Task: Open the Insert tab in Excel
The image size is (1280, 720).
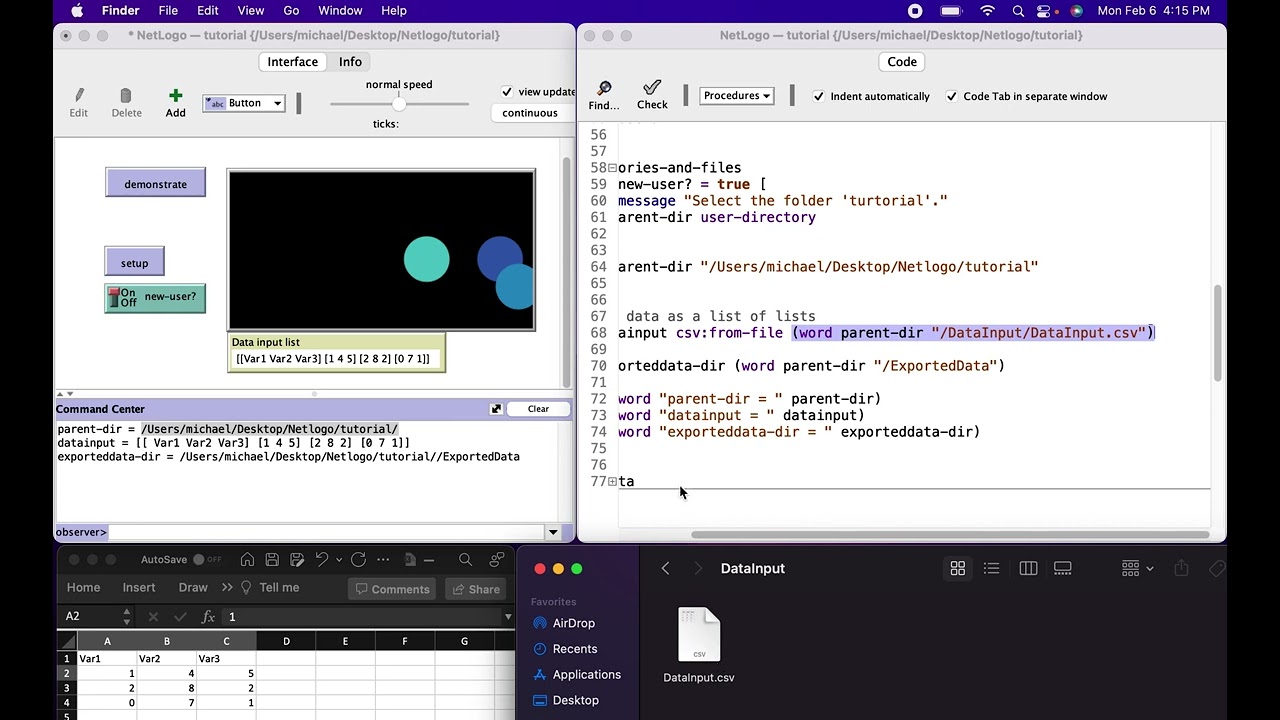Action: tap(139, 588)
